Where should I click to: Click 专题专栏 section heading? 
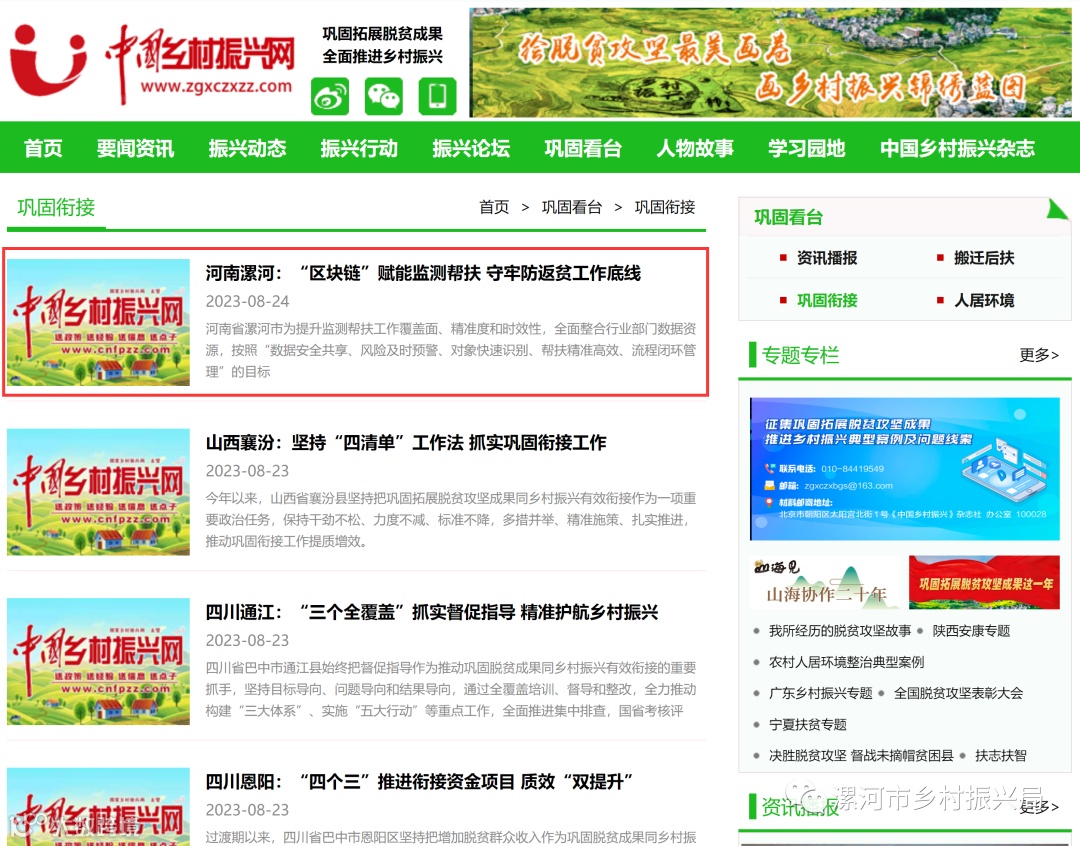(800, 355)
